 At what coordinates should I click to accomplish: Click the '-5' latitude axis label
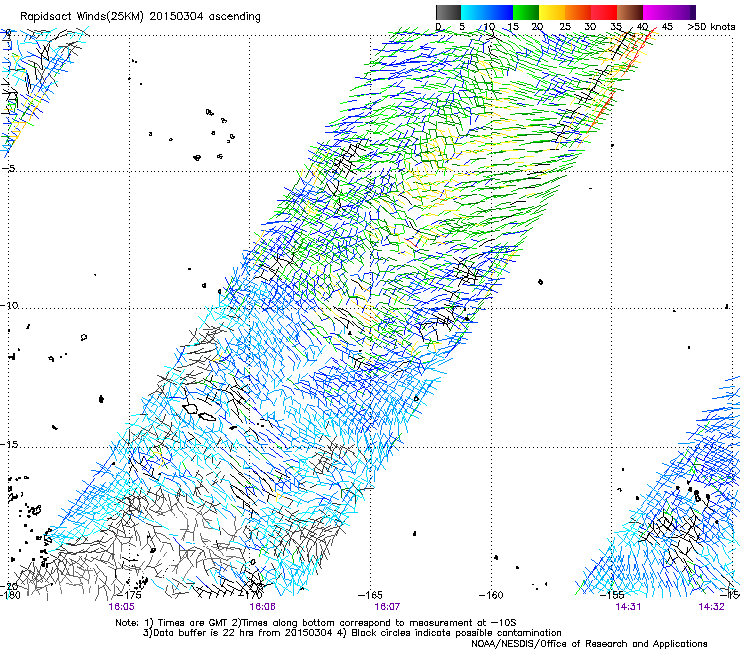9,169
